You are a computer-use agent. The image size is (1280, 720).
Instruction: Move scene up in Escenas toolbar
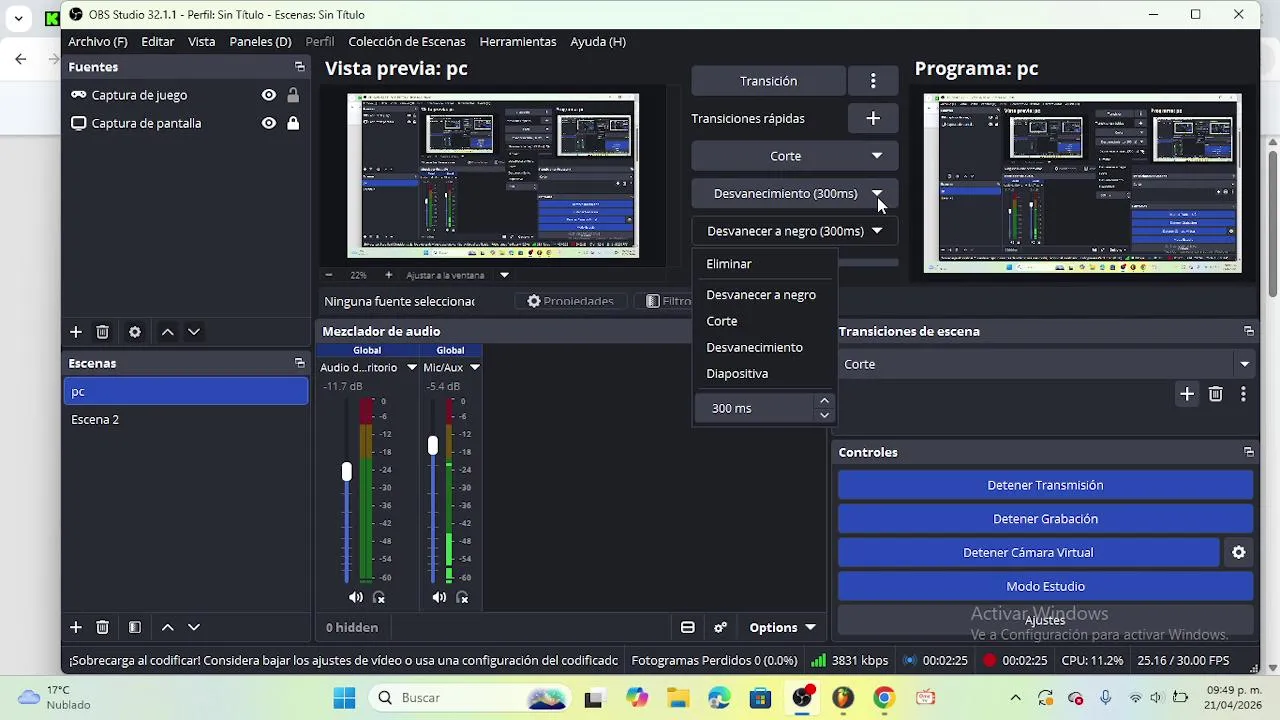(x=167, y=627)
